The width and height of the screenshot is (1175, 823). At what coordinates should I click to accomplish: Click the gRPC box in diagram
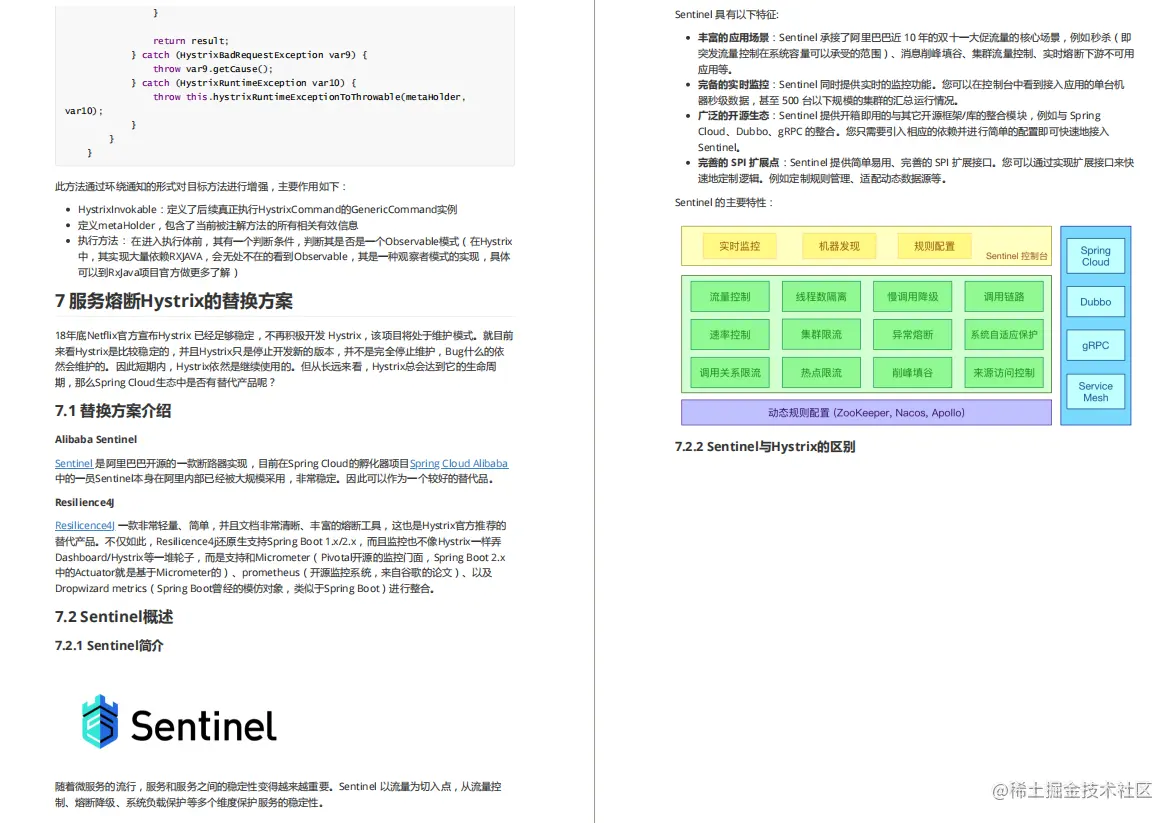(1096, 346)
